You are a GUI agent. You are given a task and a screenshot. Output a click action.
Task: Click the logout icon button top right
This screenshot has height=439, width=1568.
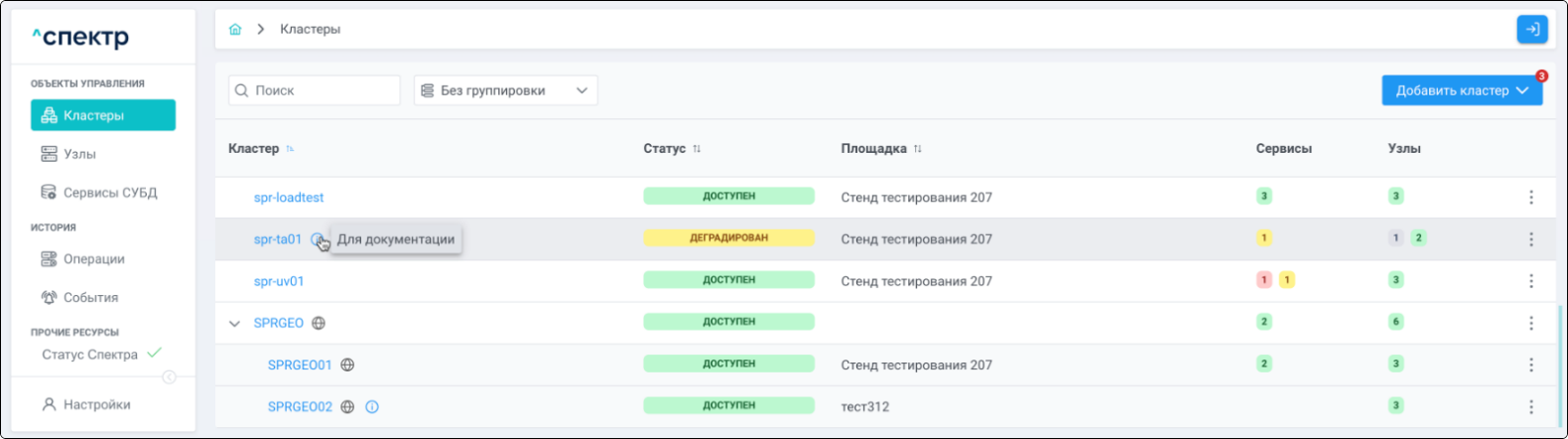[1531, 30]
